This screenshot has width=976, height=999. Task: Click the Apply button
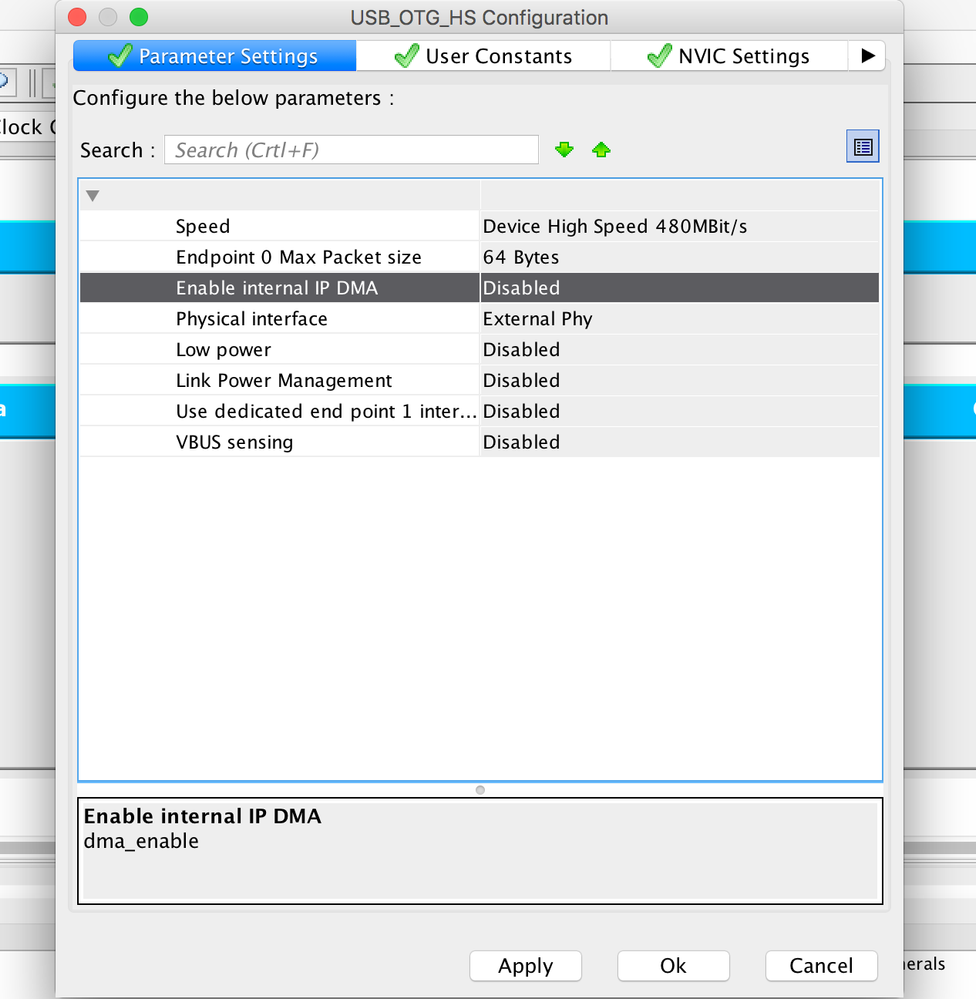pyautogui.click(x=526, y=966)
